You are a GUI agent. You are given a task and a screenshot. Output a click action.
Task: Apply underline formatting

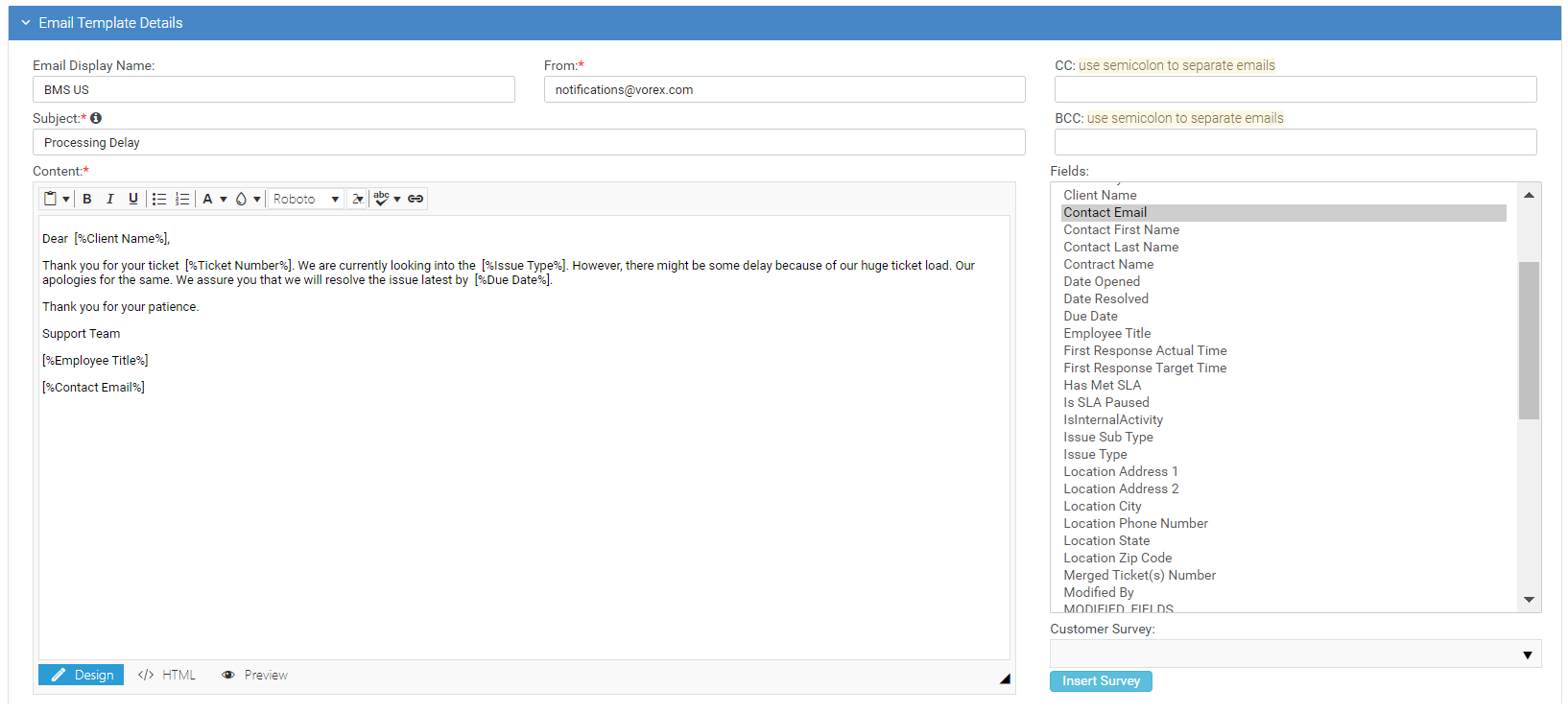point(133,199)
